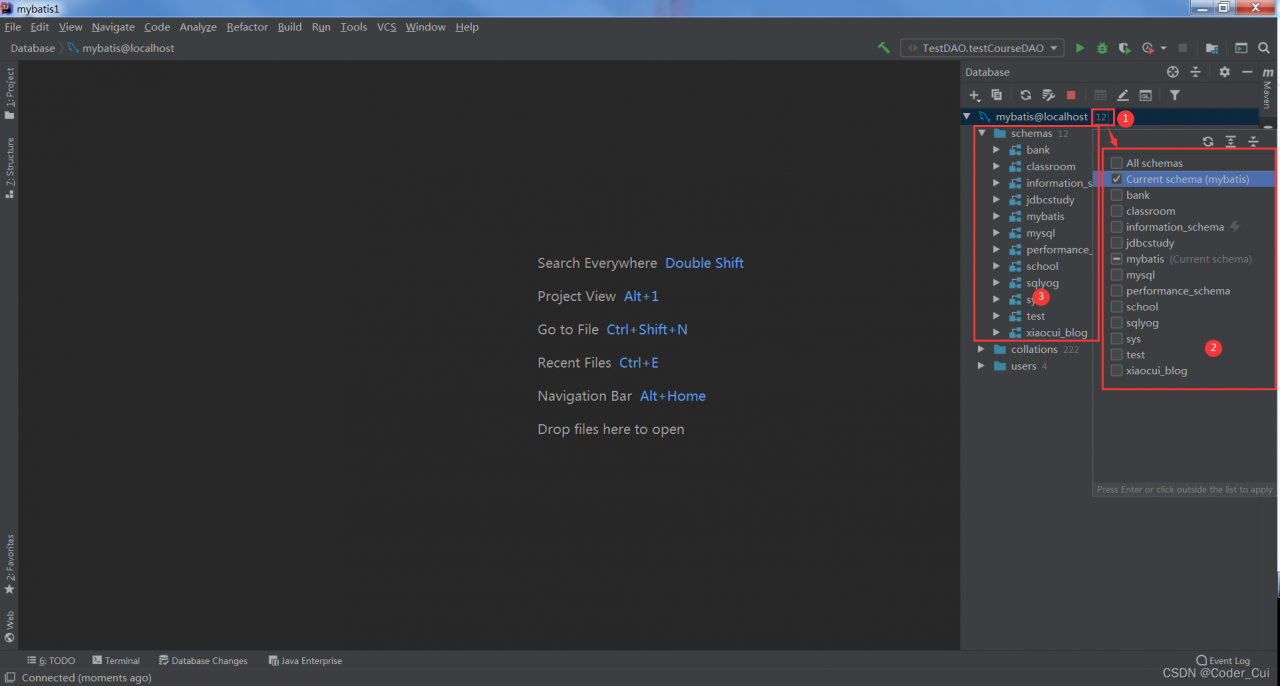Open the Navigate menu
This screenshot has width=1280, height=686.
[113, 27]
